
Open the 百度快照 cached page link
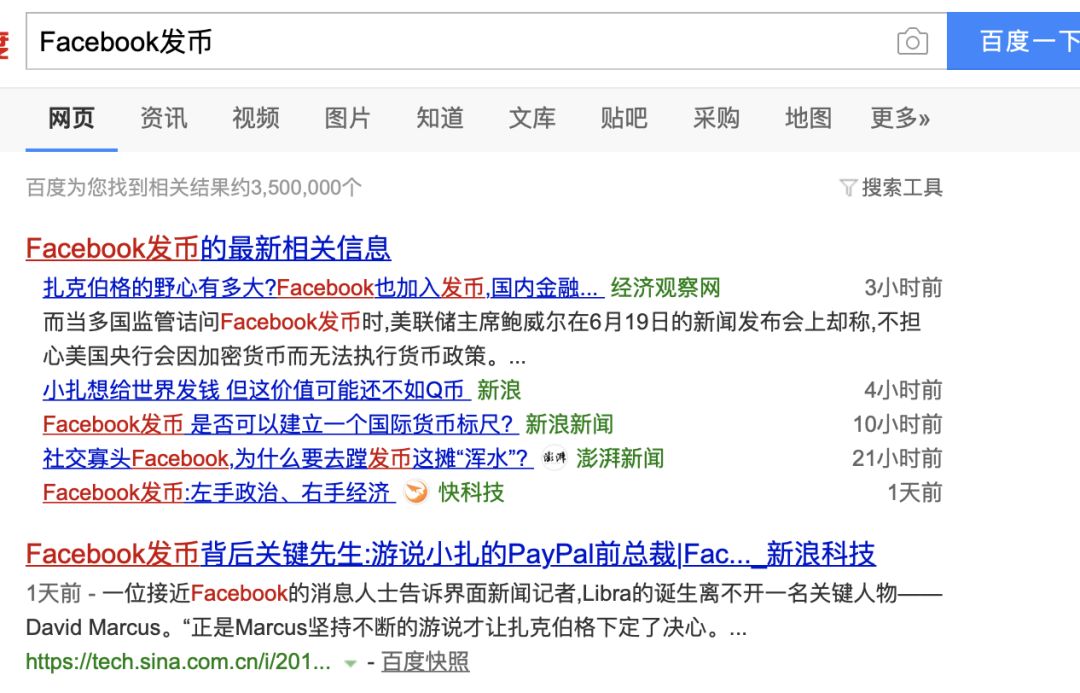point(425,662)
